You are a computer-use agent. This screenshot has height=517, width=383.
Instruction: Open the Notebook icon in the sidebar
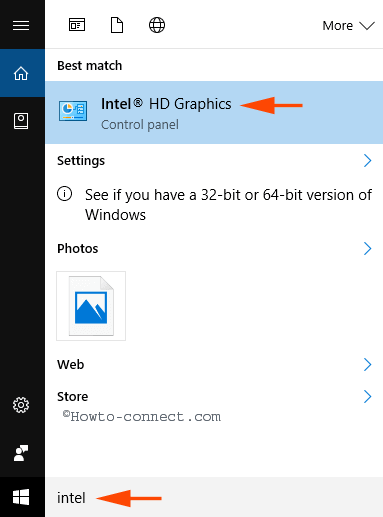click(x=21, y=121)
